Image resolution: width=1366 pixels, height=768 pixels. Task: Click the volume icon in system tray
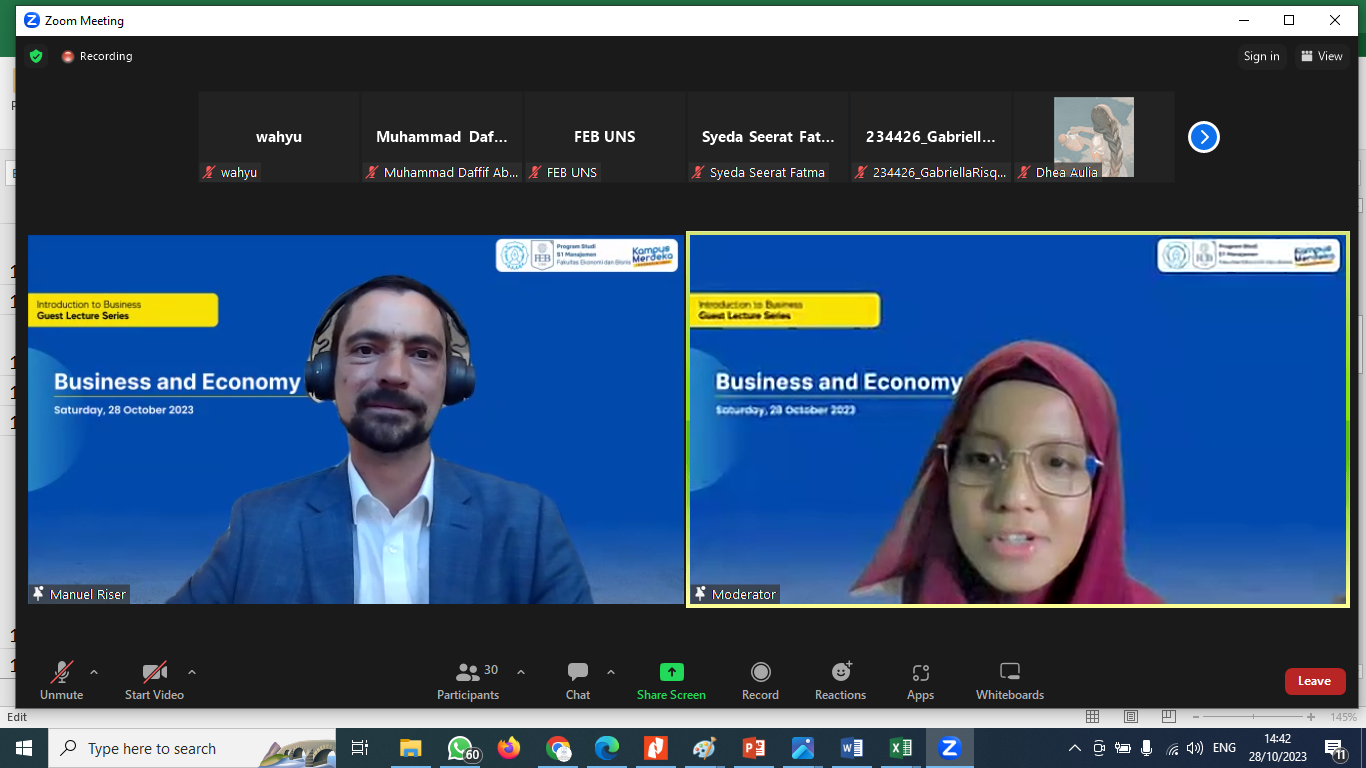[1195, 748]
